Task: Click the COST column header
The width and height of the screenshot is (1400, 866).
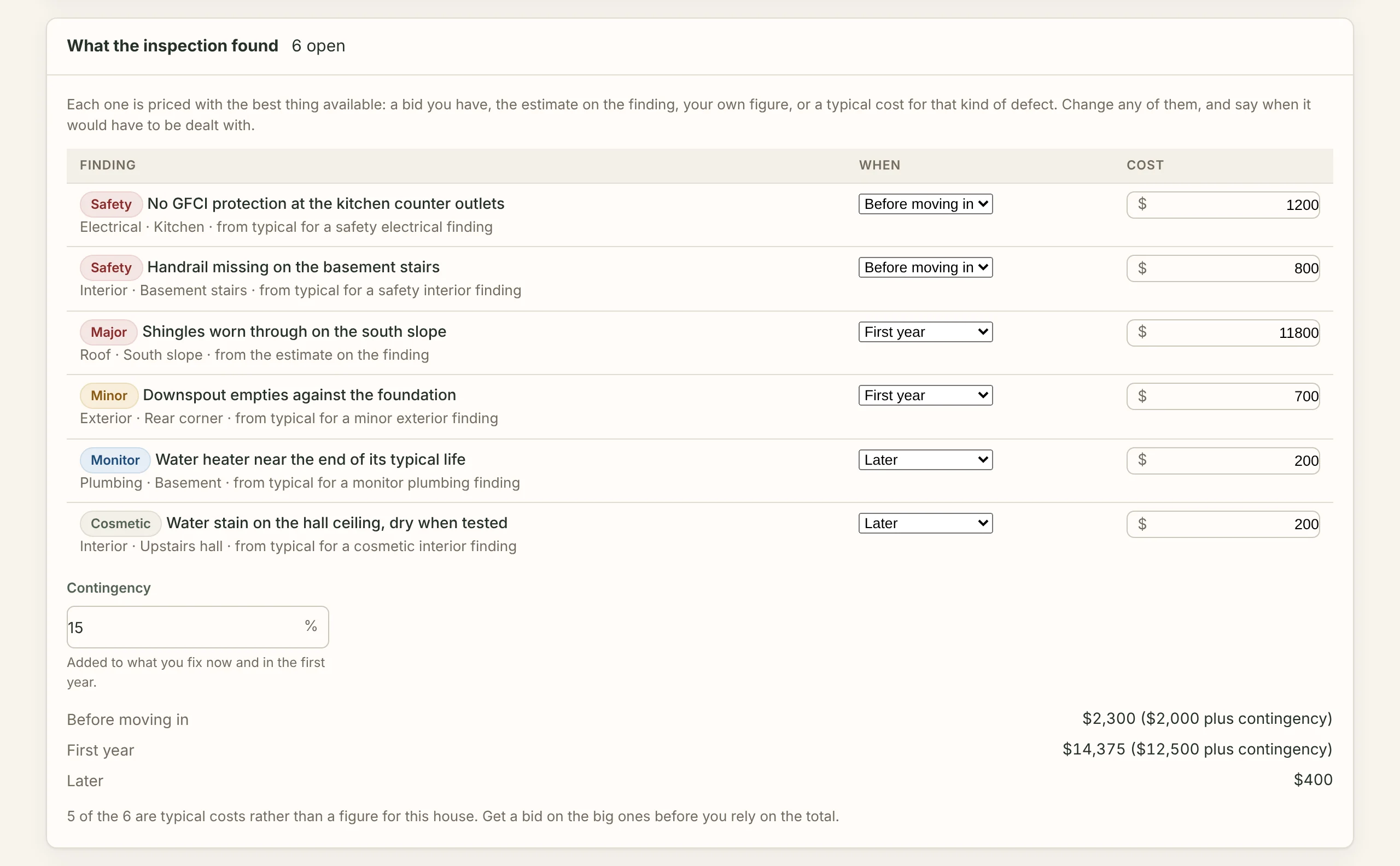Action: pyautogui.click(x=1145, y=165)
